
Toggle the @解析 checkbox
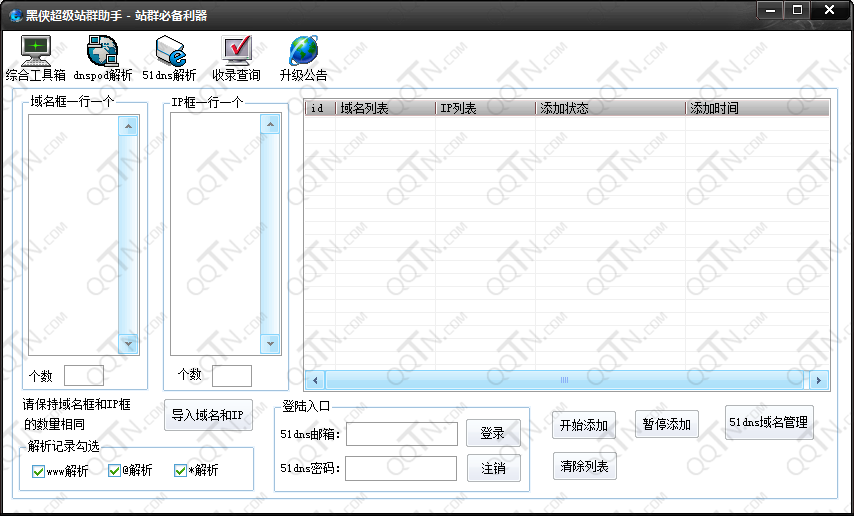click(115, 472)
